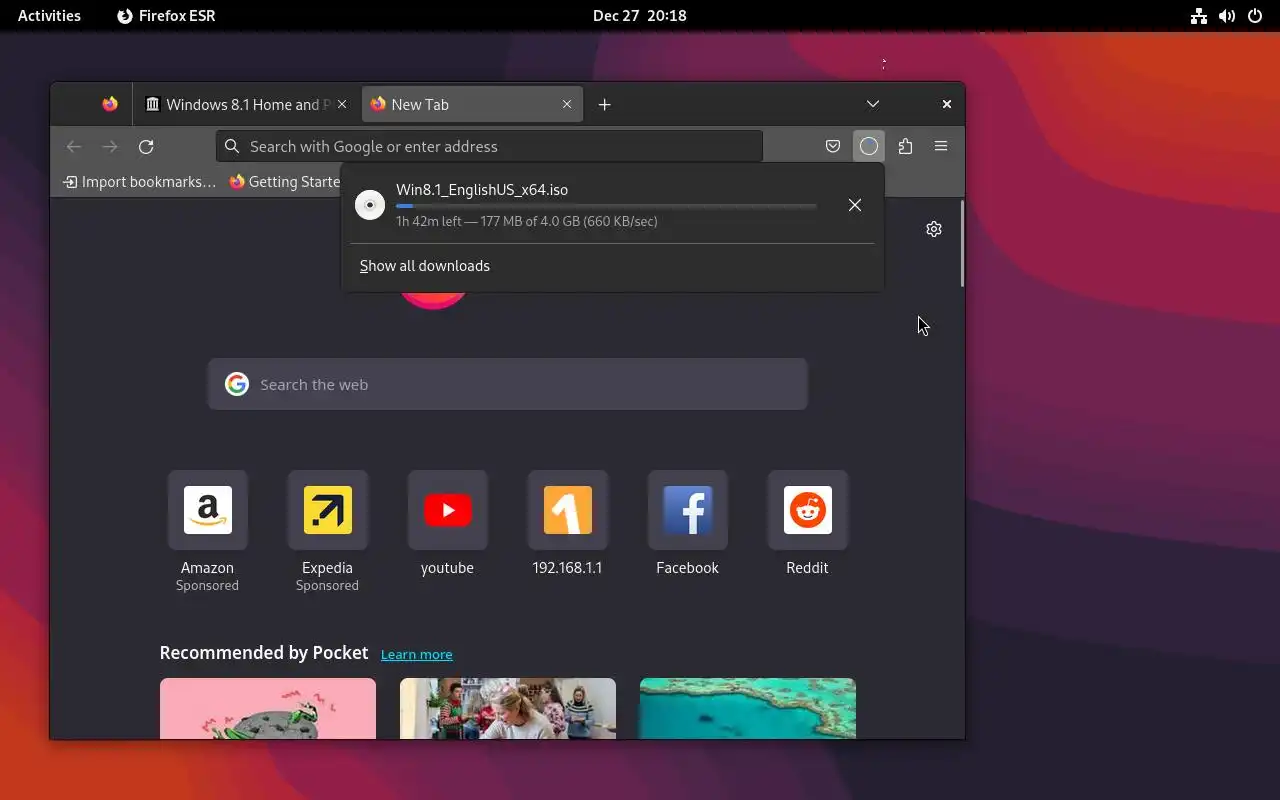Focus the address bar search field
This screenshot has height=800, width=1280.
click(x=489, y=146)
